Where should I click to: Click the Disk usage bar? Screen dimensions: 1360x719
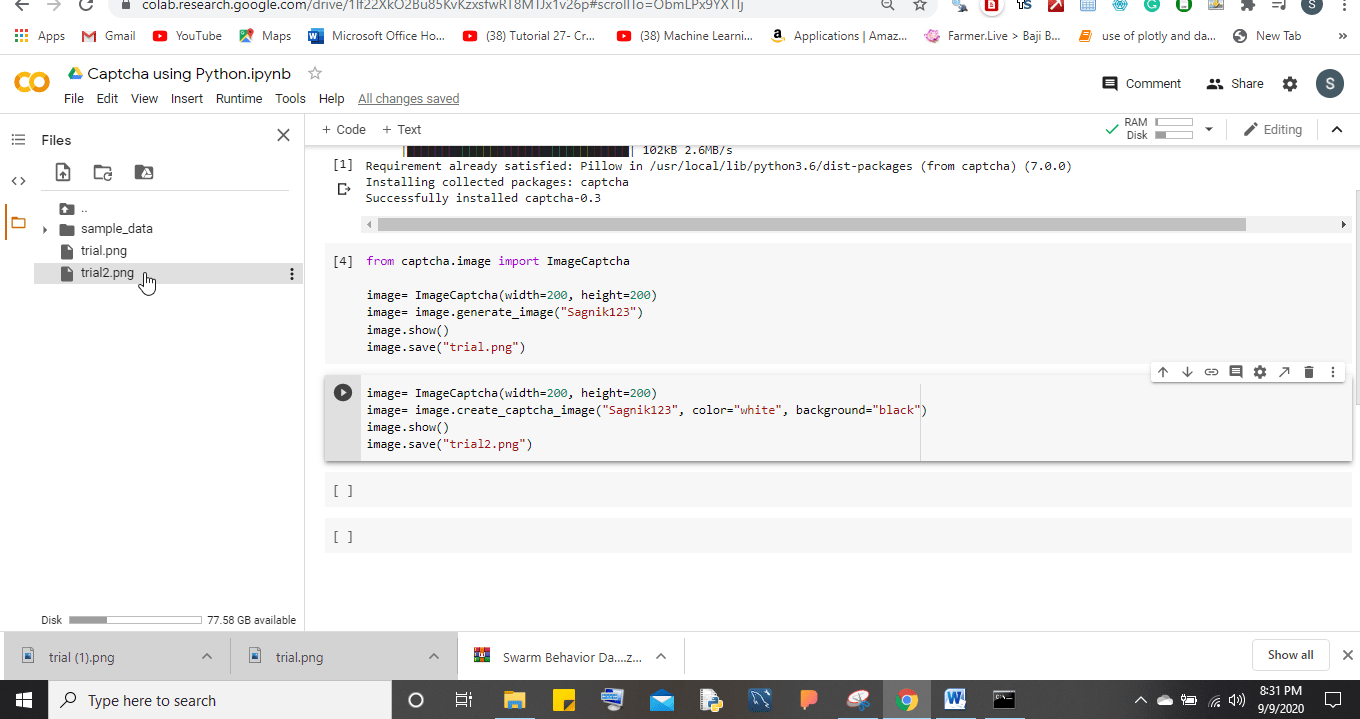click(x=135, y=619)
